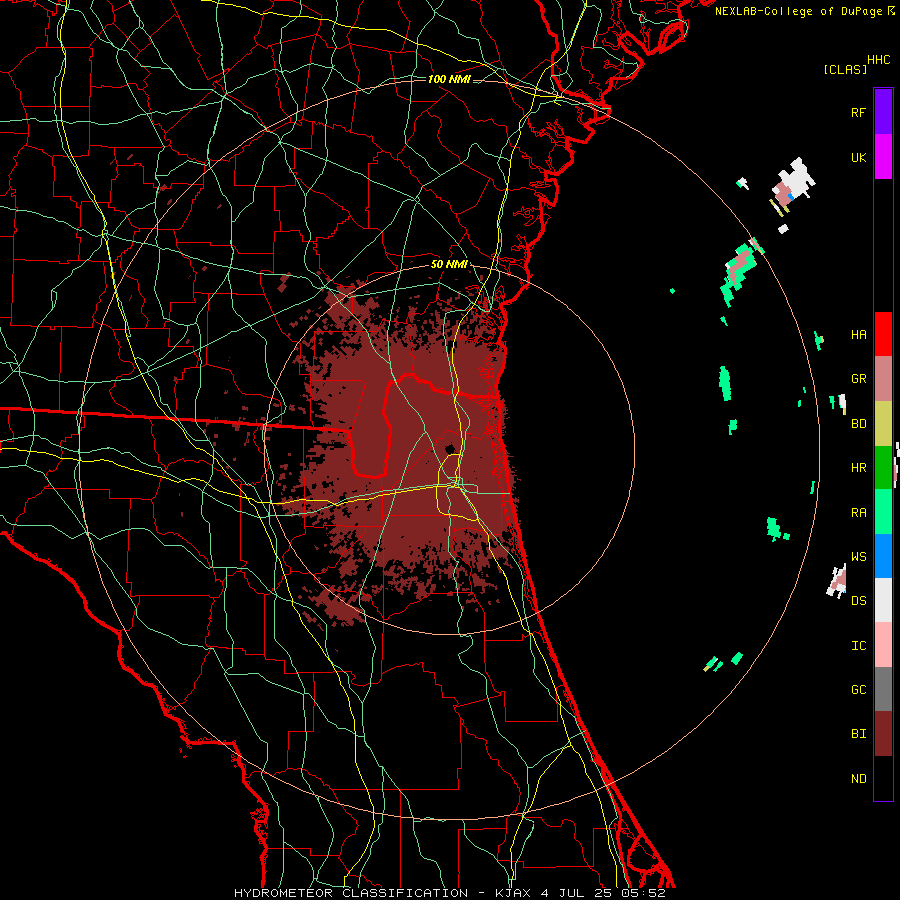This screenshot has width=900, height=900.
Task: Click the BI dark red legend swatch
Action: 883,734
